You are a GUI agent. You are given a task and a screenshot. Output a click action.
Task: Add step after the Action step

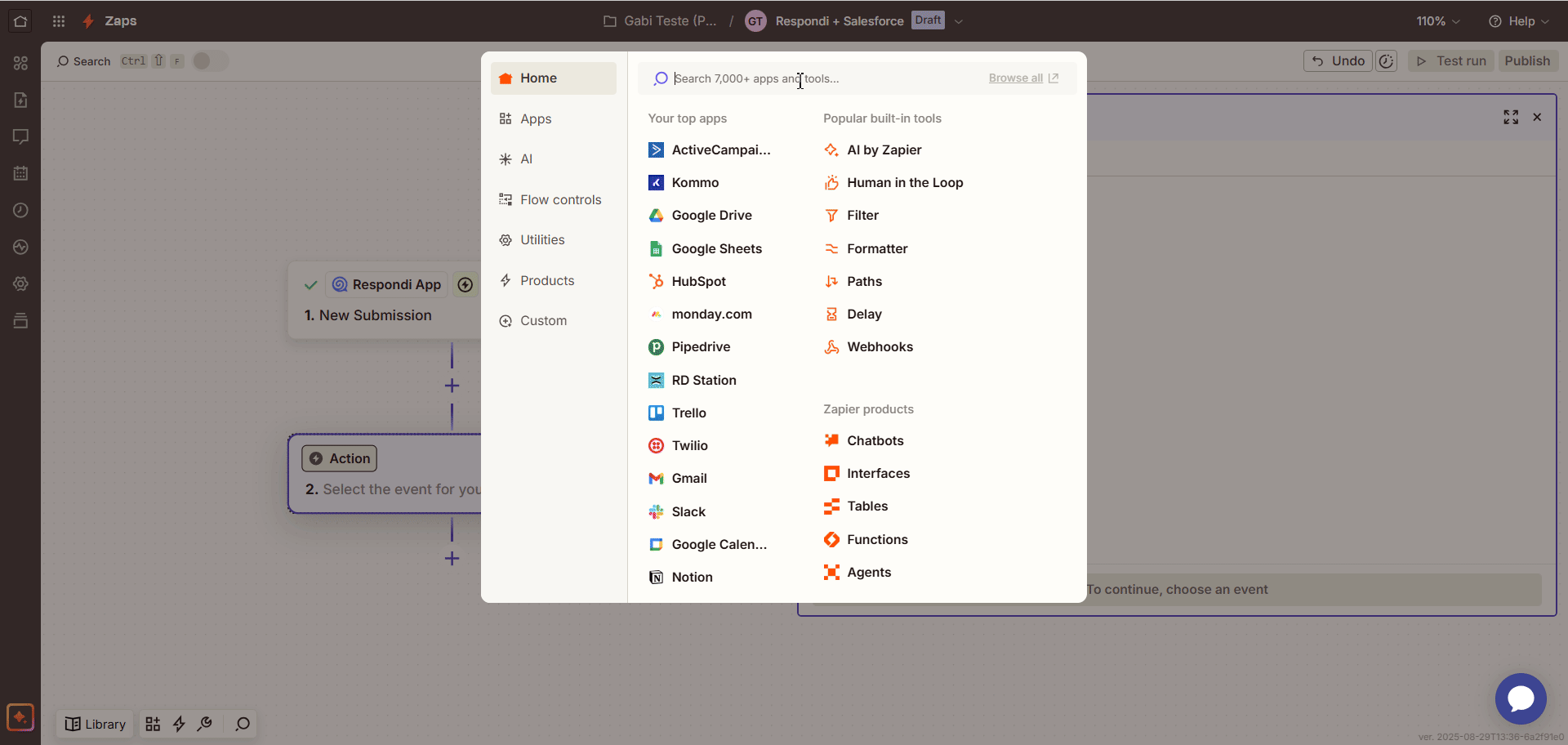[452, 559]
